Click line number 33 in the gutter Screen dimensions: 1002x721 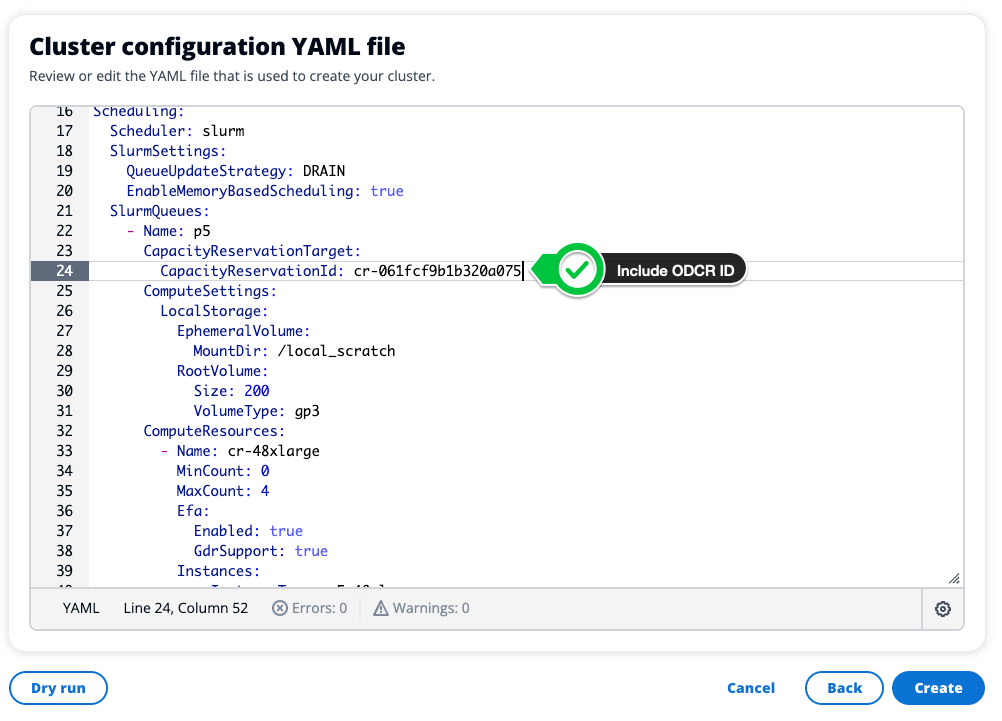64,451
